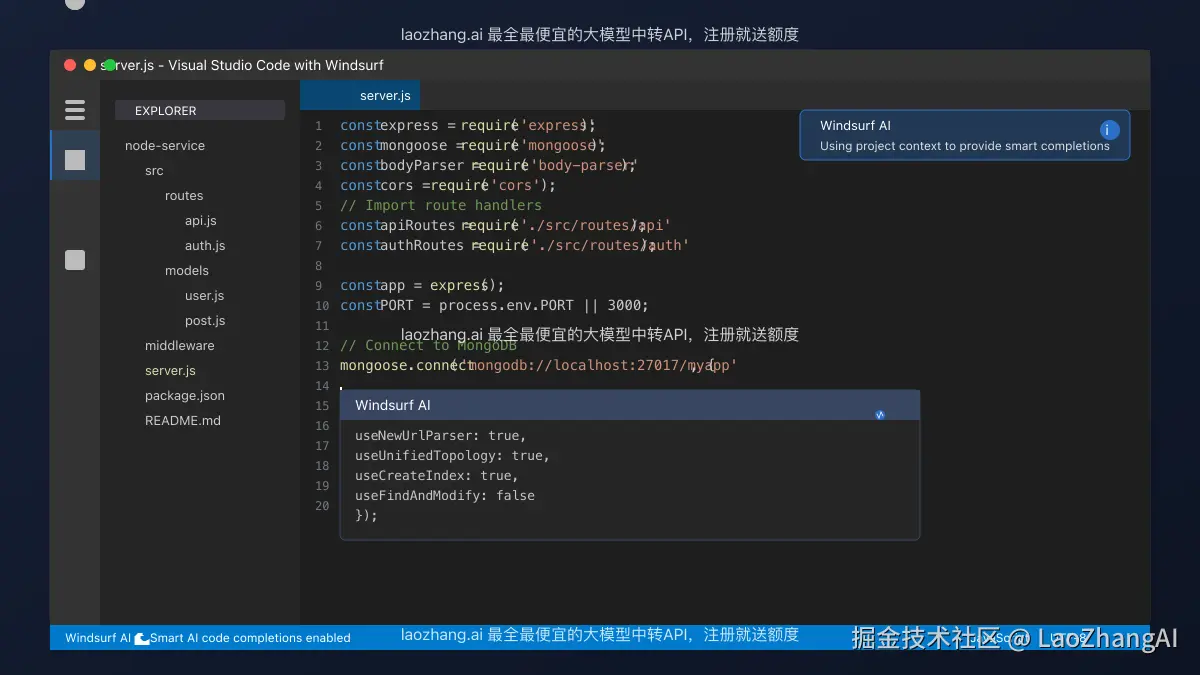This screenshot has height=675, width=1200.
Task: Collapse the models folder
Action: (x=187, y=270)
